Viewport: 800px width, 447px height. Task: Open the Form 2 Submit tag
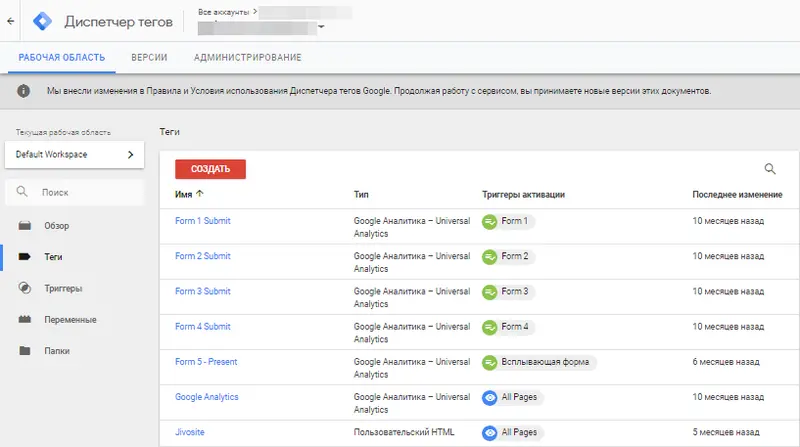point(203,256)
